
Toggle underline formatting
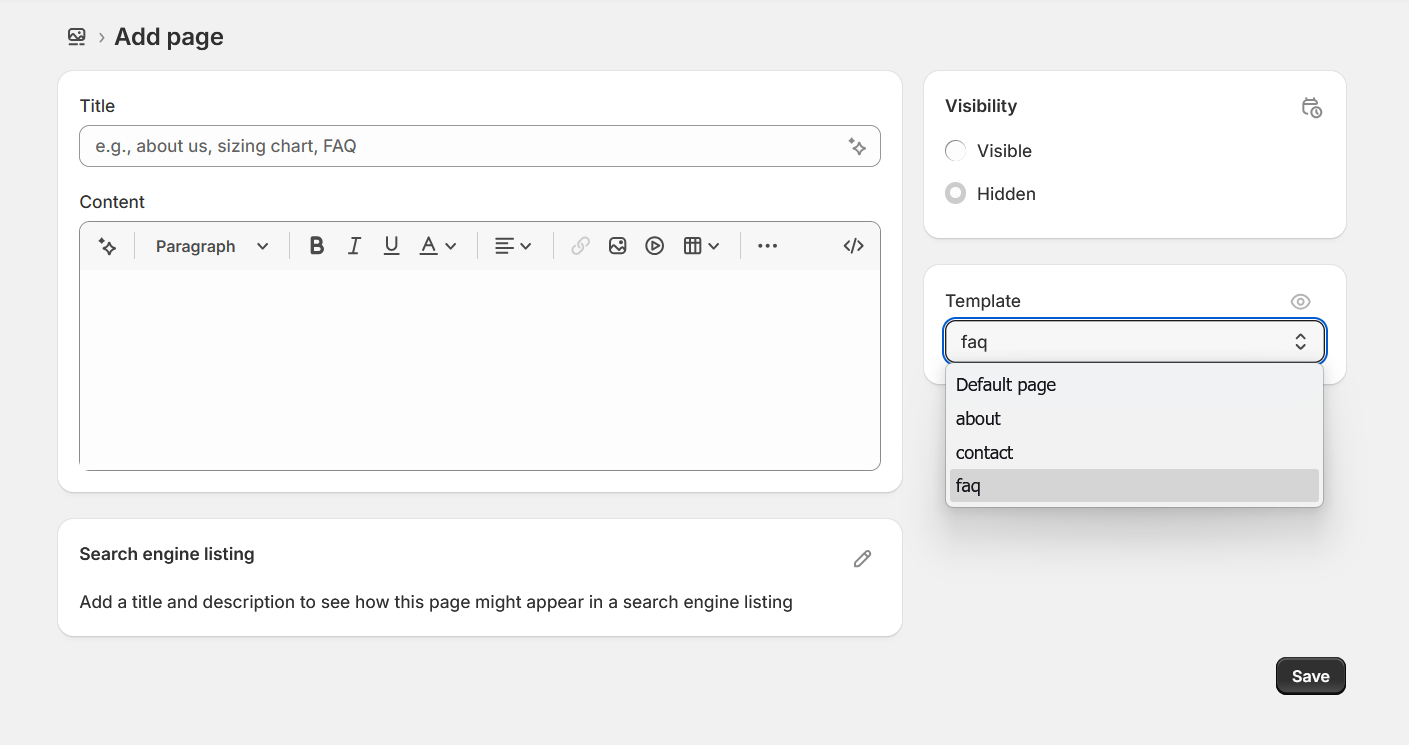coord(390,245)
